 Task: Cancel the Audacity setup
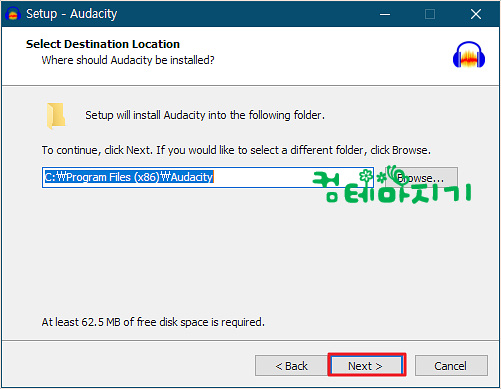(451, 366)
